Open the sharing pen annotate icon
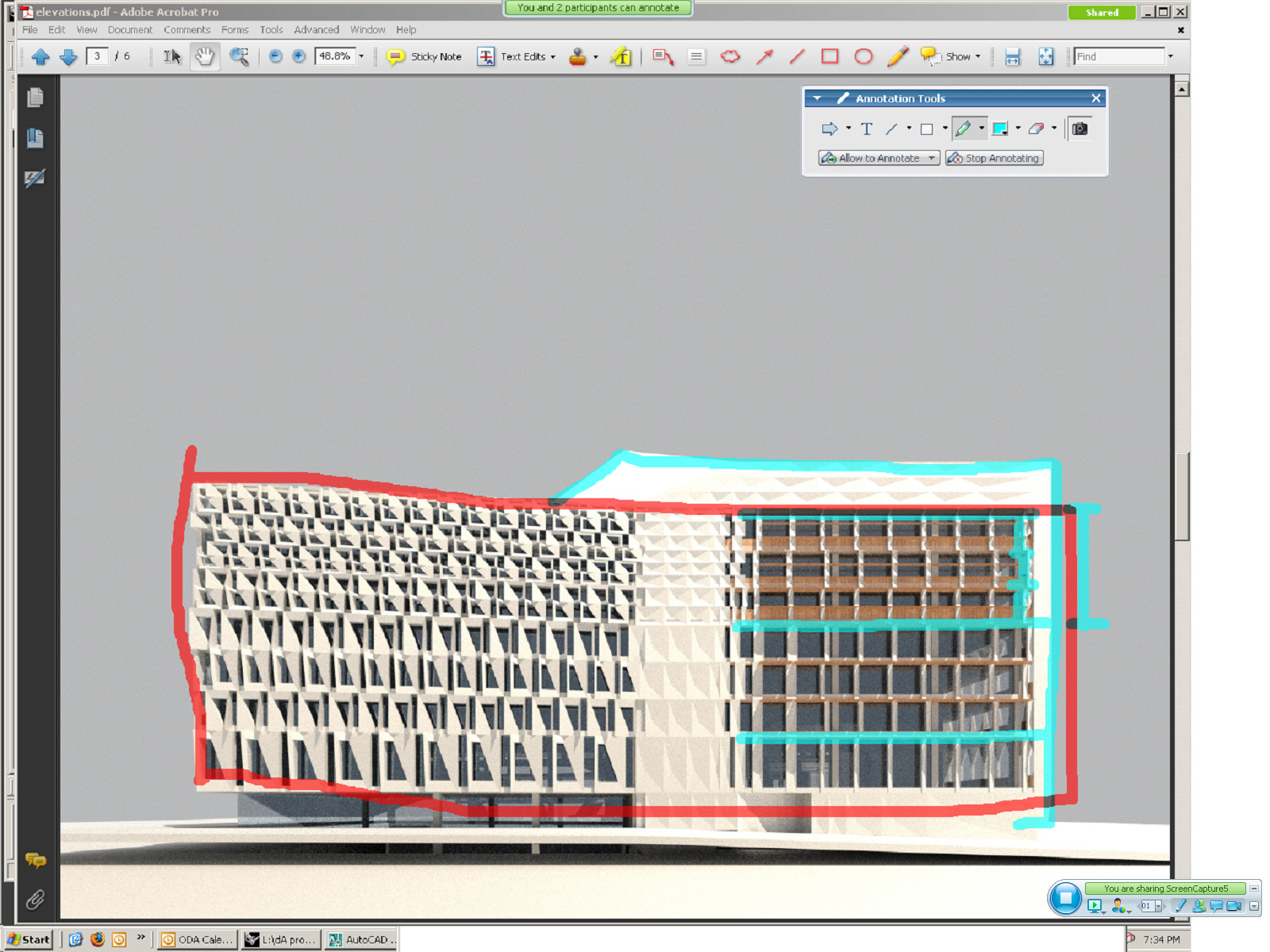1270x952 pixels. [x=1181, y=906]
